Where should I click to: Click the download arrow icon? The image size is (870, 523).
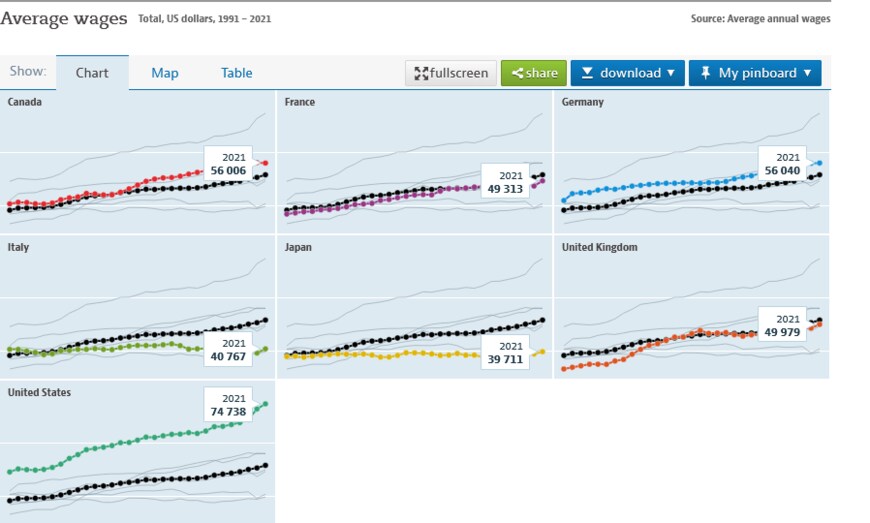click(587, 73)
